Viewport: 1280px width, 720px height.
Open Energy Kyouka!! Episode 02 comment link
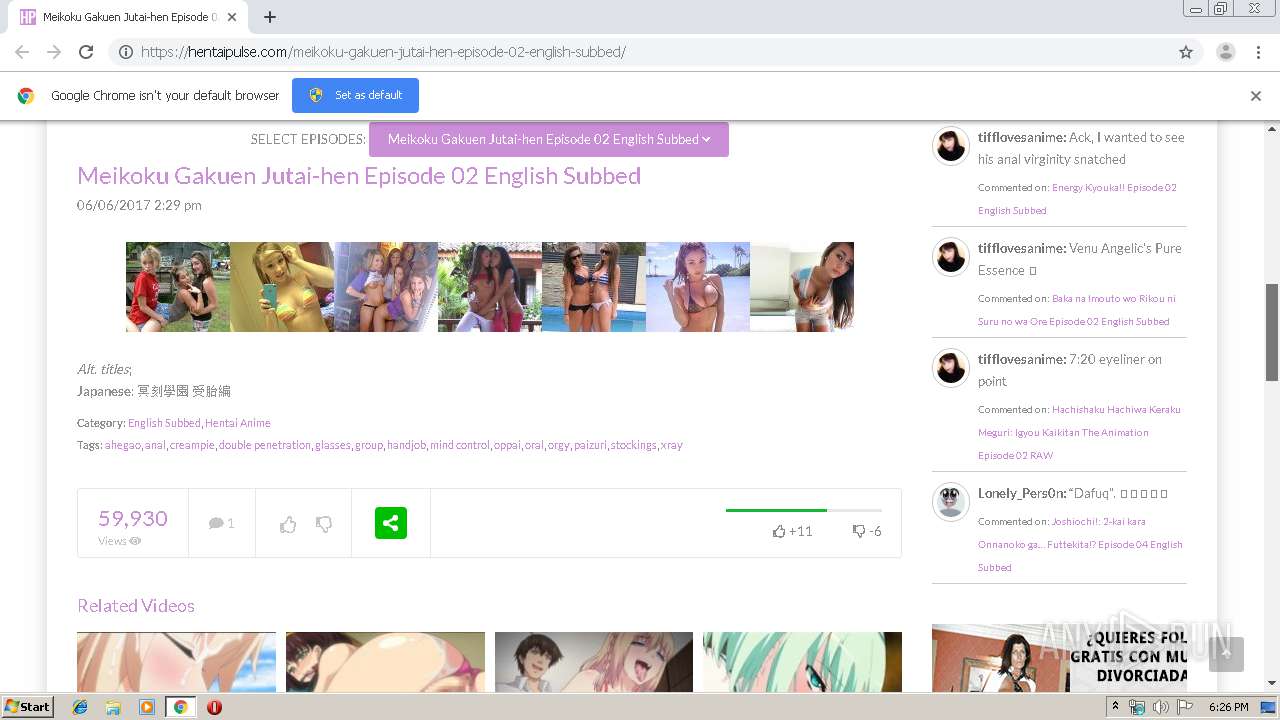[x=1077, y=199]
